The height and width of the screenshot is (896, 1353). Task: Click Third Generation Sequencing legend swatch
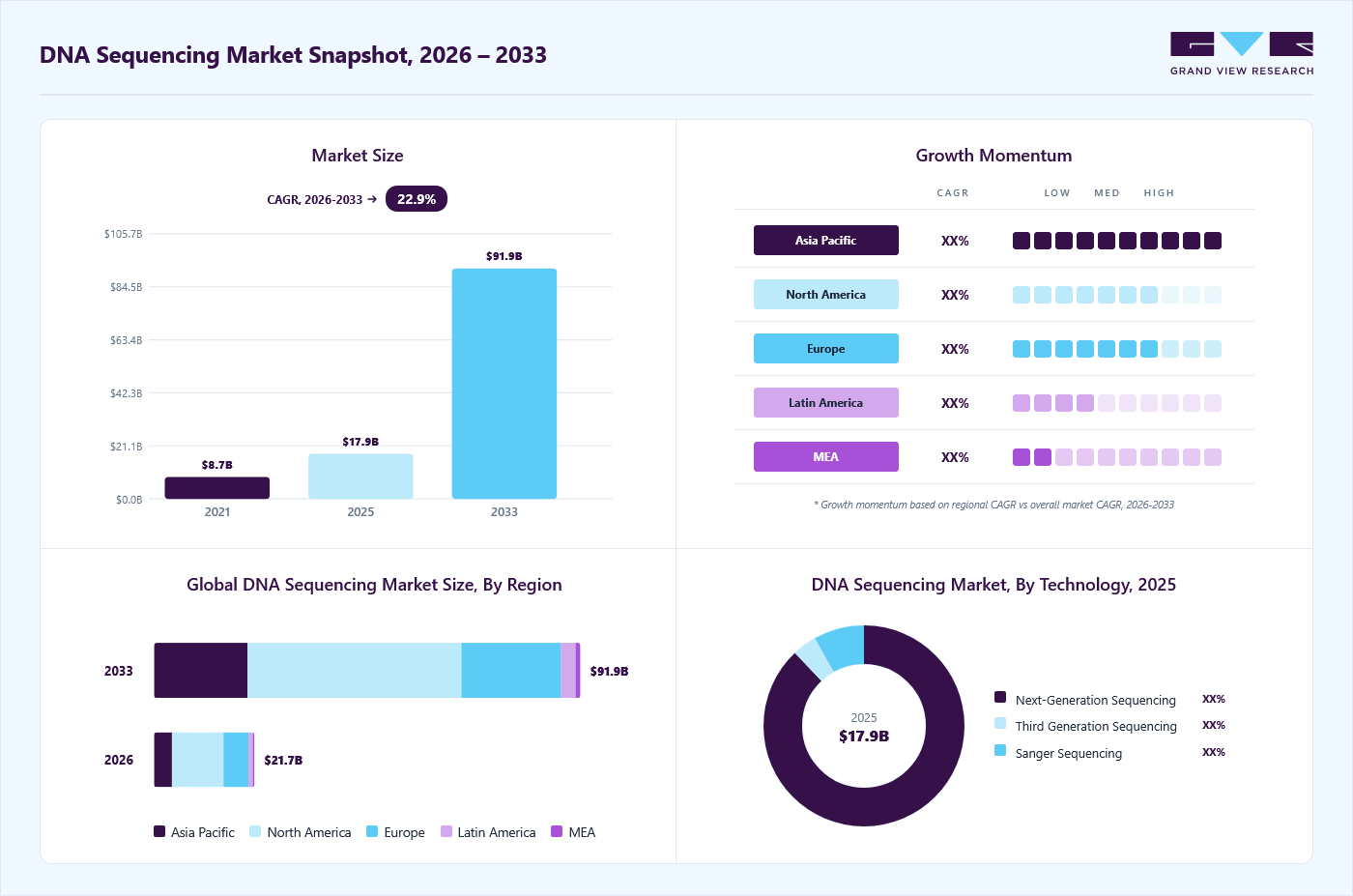tap(1000, 723)
